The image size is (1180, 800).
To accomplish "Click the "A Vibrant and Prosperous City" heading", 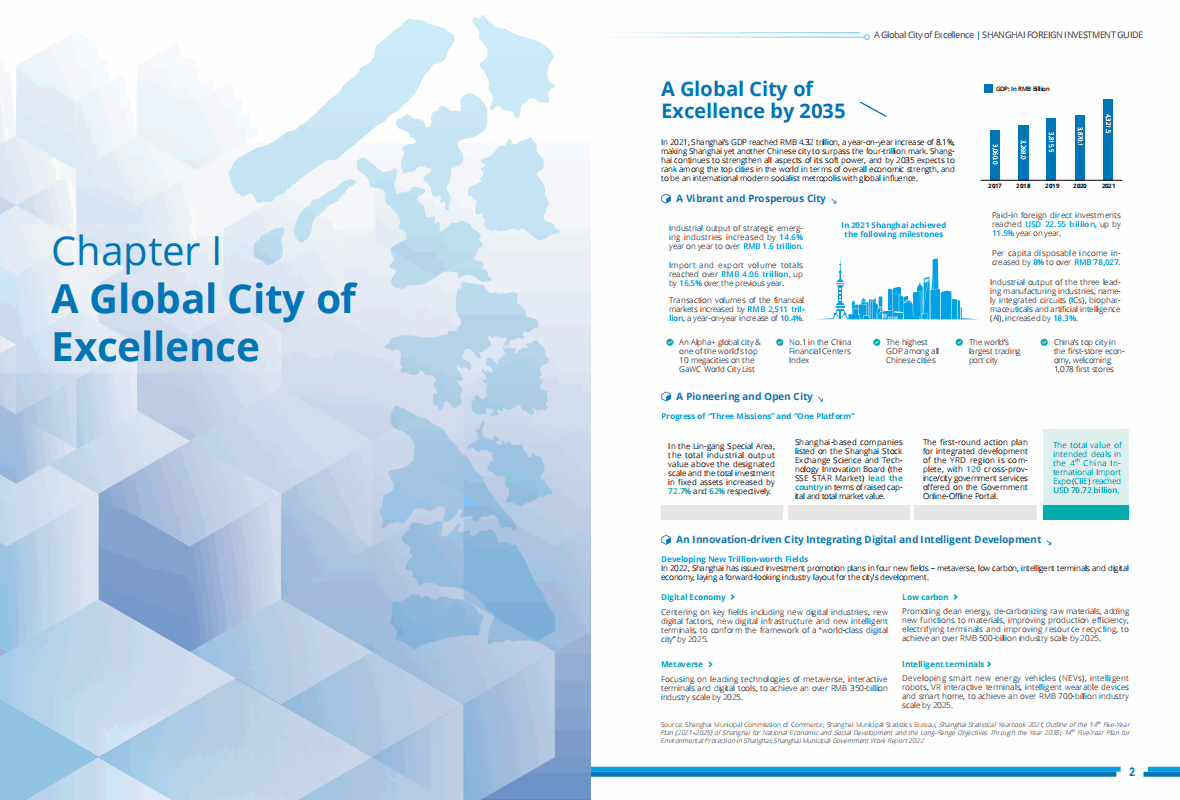I will click(x=750, y=199).
